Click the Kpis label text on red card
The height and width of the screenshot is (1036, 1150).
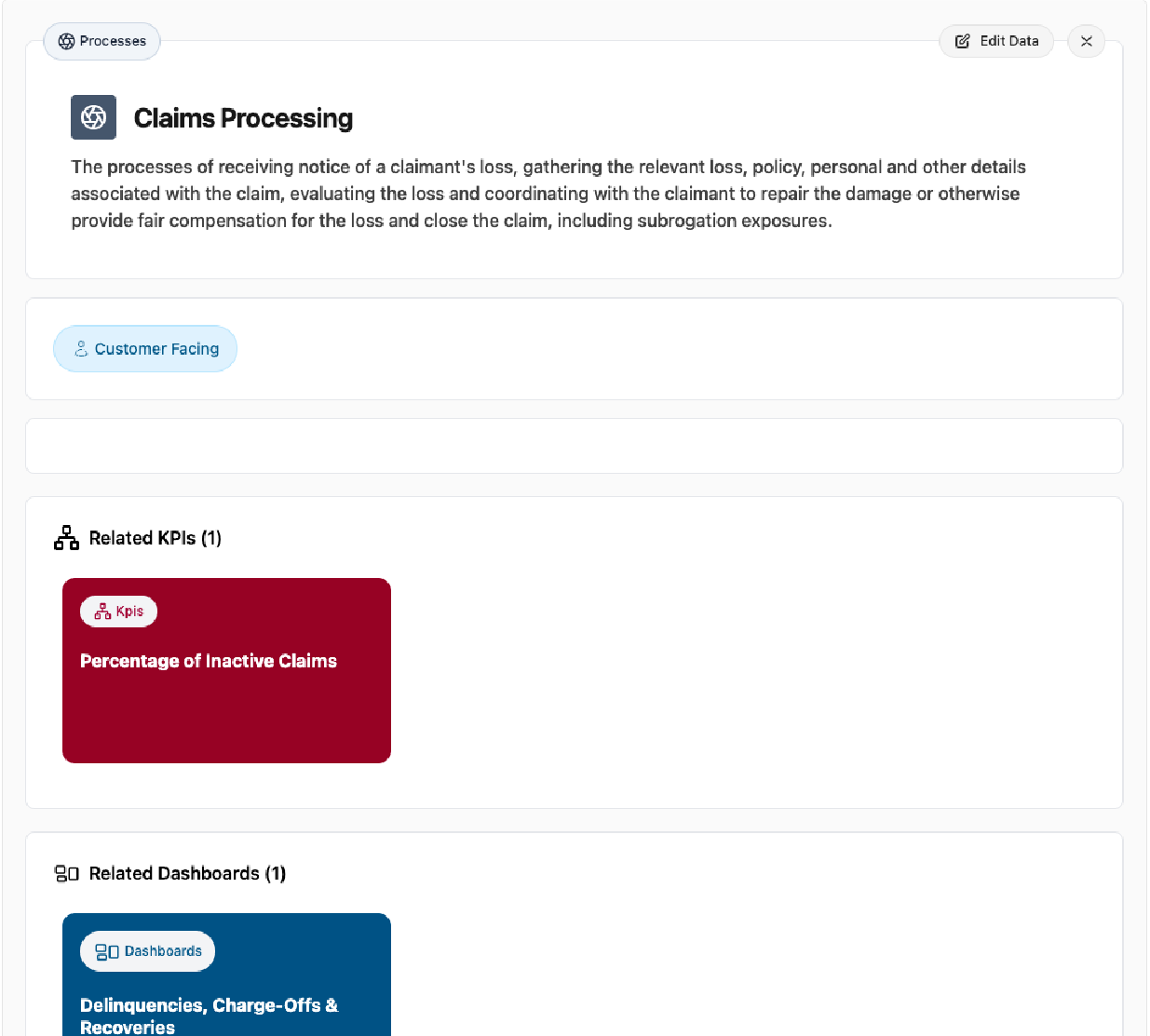tap(129, 612)
